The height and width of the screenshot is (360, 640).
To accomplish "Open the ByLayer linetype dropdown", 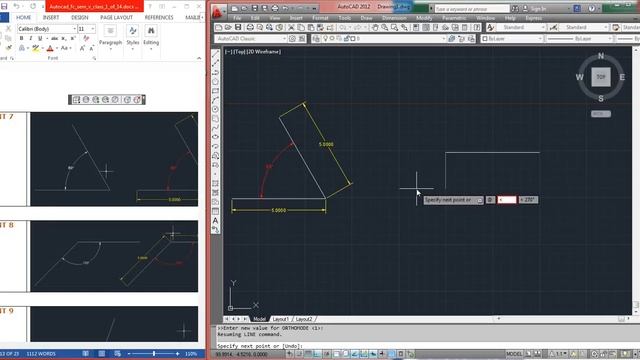I will (x=580, y=38).
